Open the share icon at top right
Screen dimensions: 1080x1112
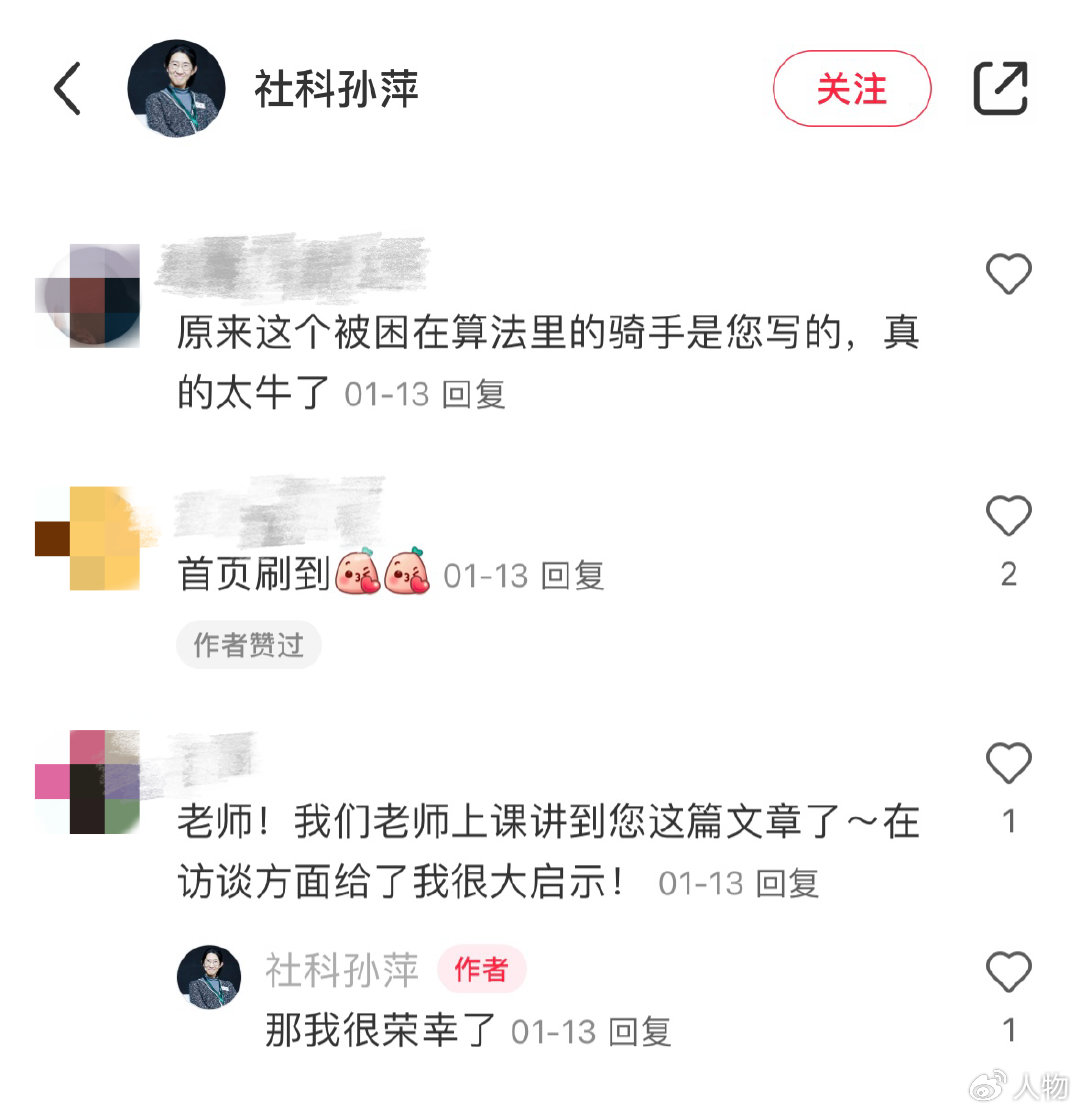click(x=1000, y=88)
